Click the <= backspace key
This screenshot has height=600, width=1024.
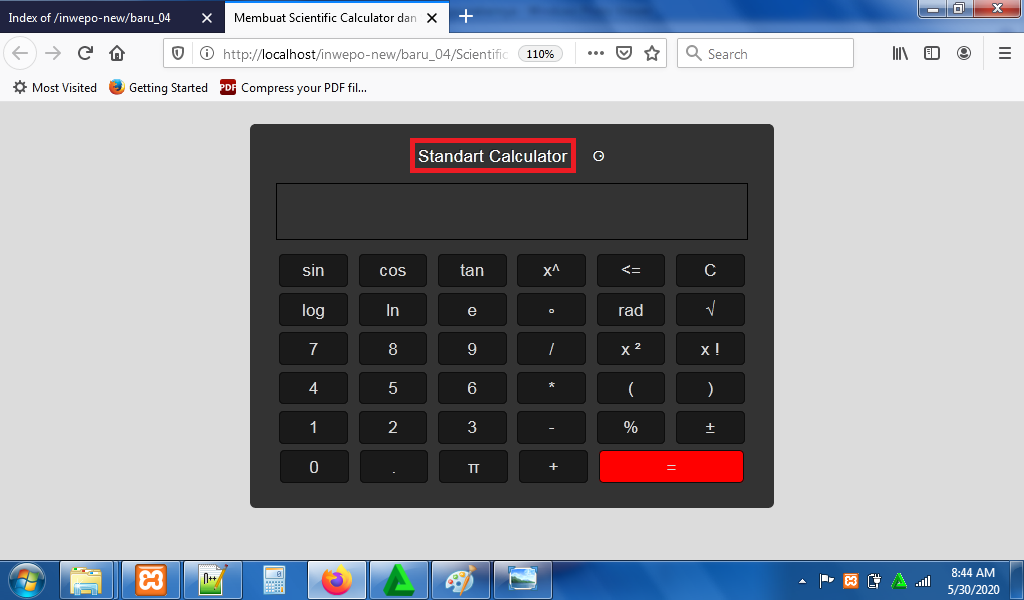[x=631, y=270]
